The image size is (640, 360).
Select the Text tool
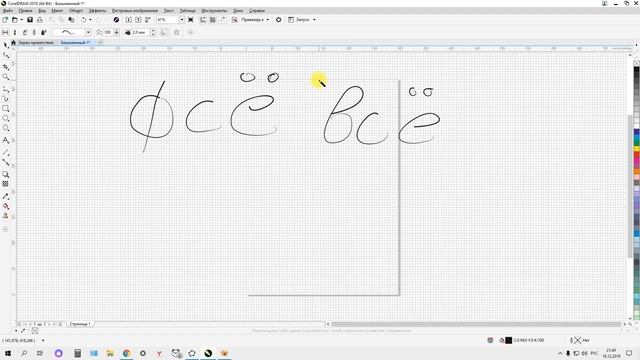click(x=6, y=140)
